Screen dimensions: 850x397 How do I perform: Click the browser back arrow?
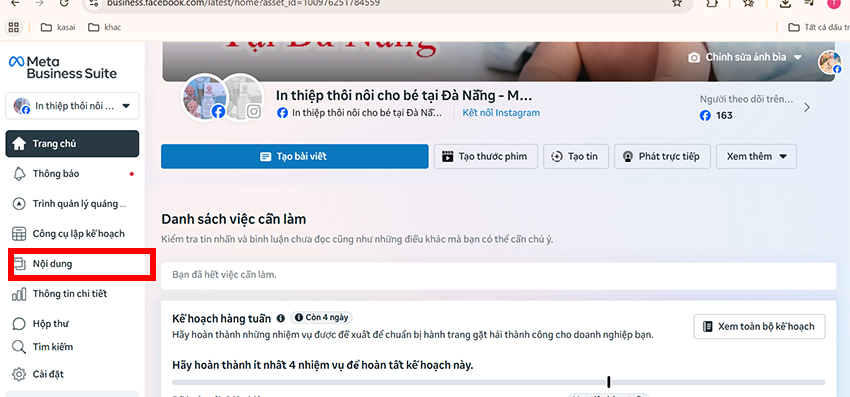(15, 3)
